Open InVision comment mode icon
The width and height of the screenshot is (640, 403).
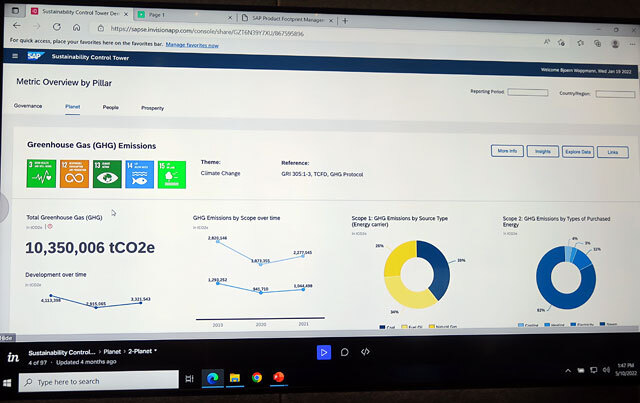click(344, 352)
